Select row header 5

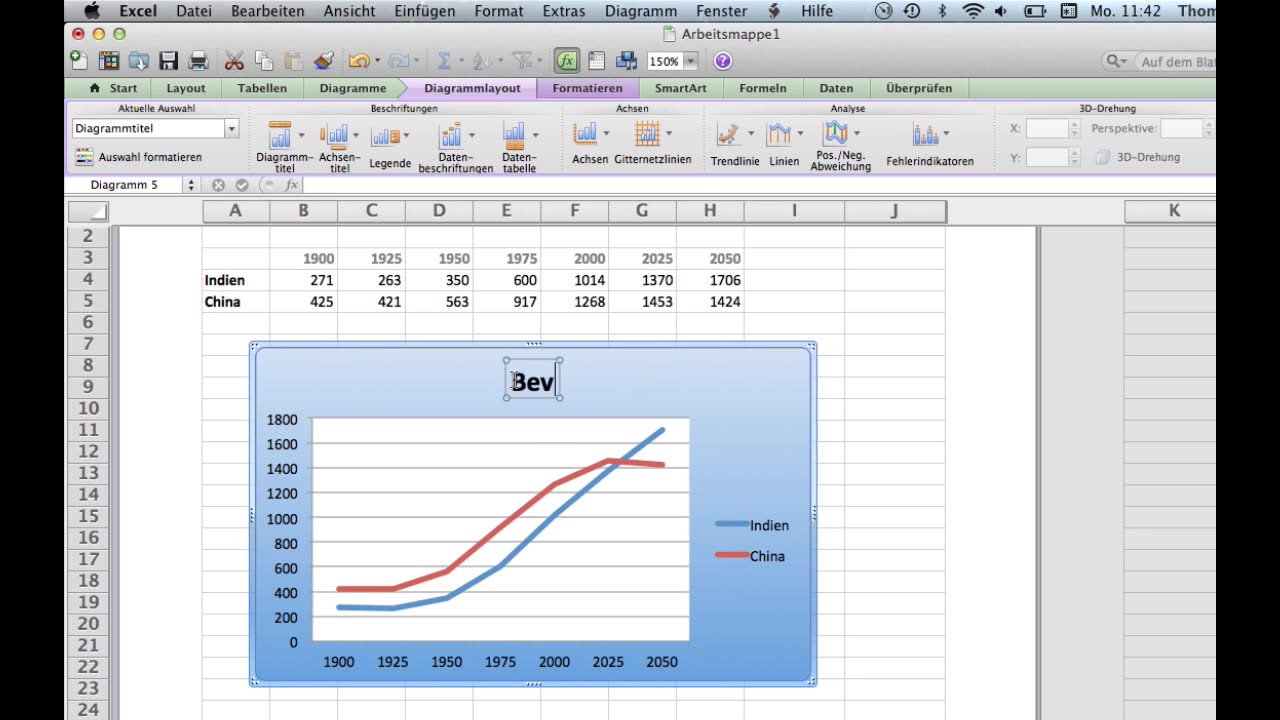(x=89, y=301)
